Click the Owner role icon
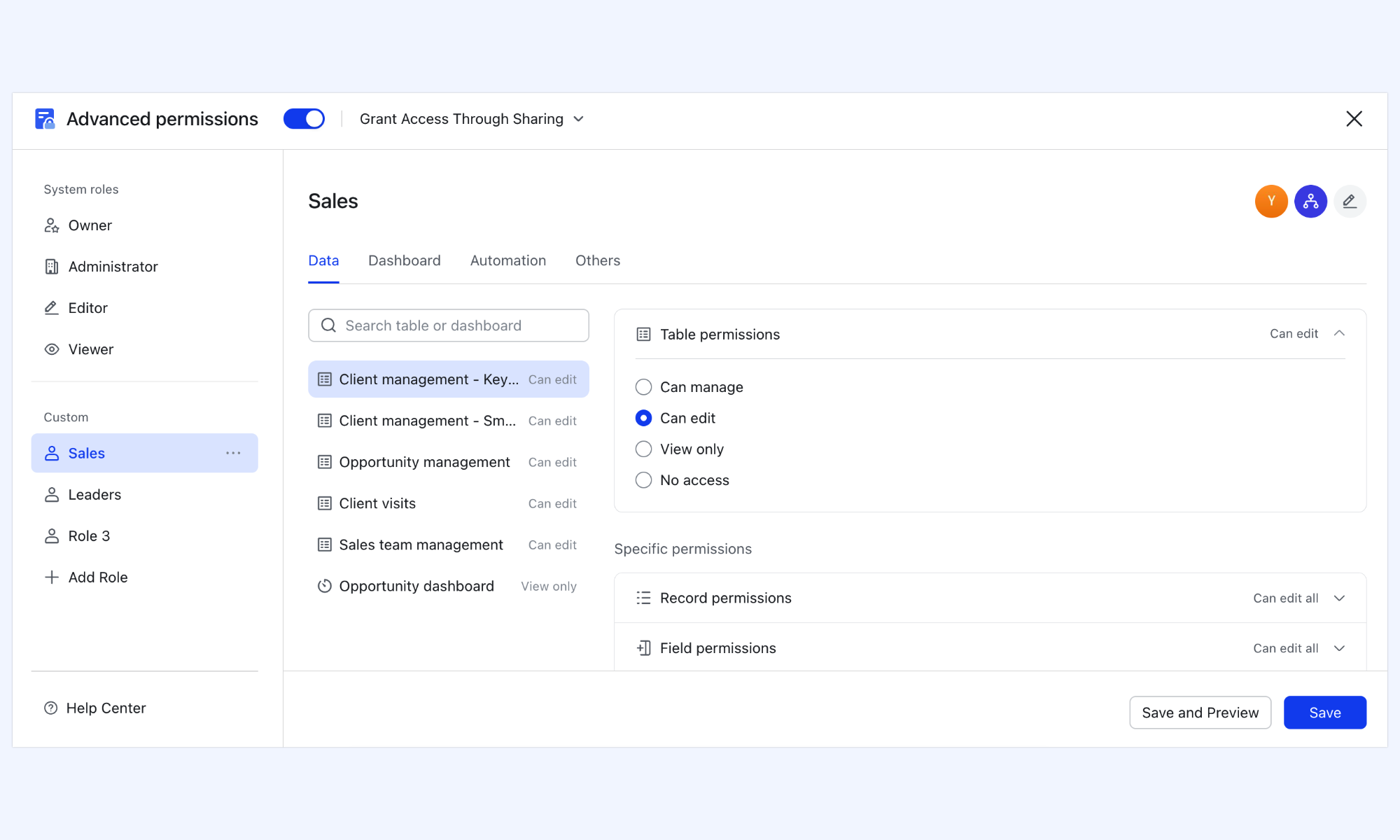The image size is (1400, 840). pos(52,225)
